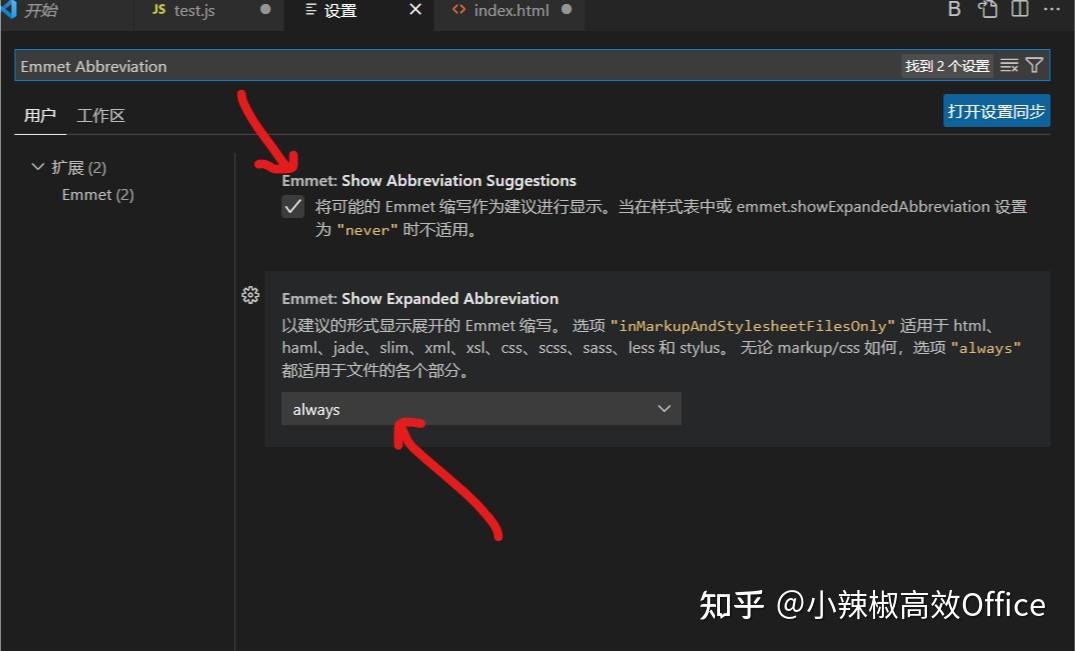Image resolution: width=1075 pixels, height=651 pixels.
Task: Open the More Actions ellipsis menu
Action: [1050, 9]
